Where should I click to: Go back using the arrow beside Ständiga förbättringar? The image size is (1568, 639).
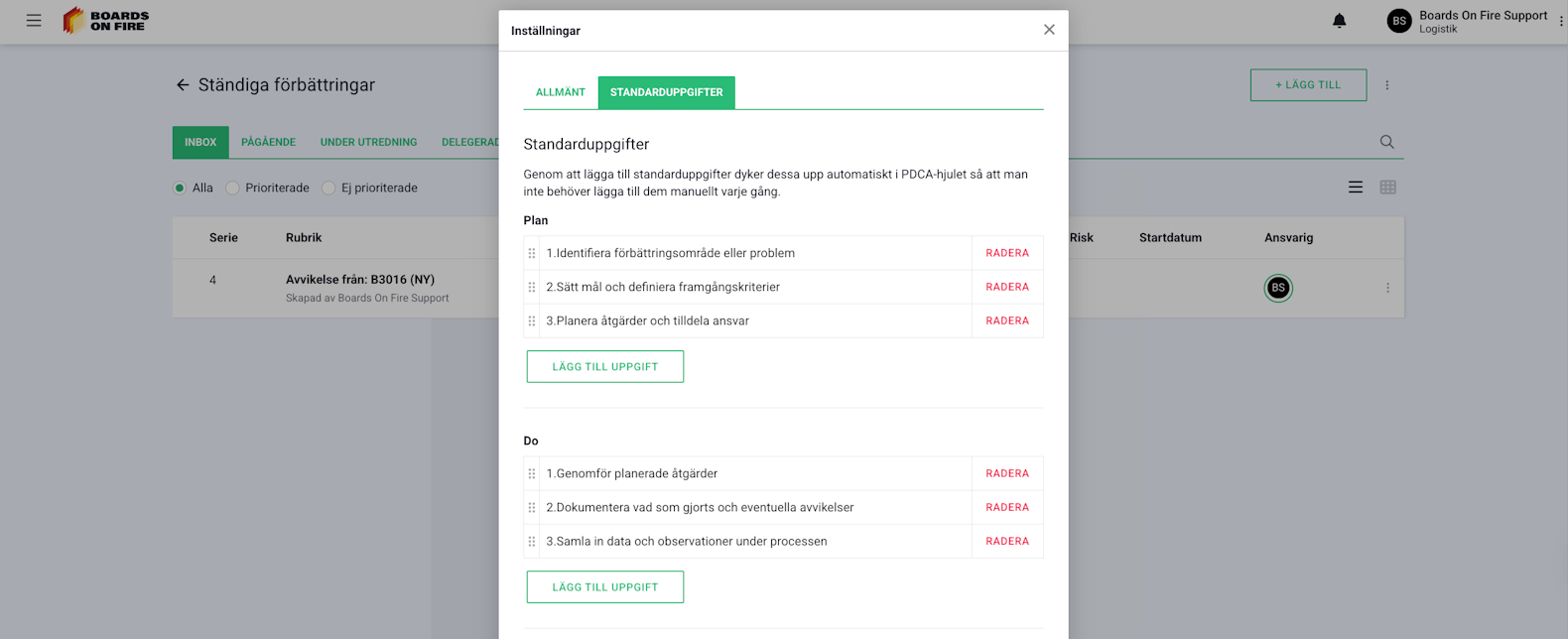183,85
